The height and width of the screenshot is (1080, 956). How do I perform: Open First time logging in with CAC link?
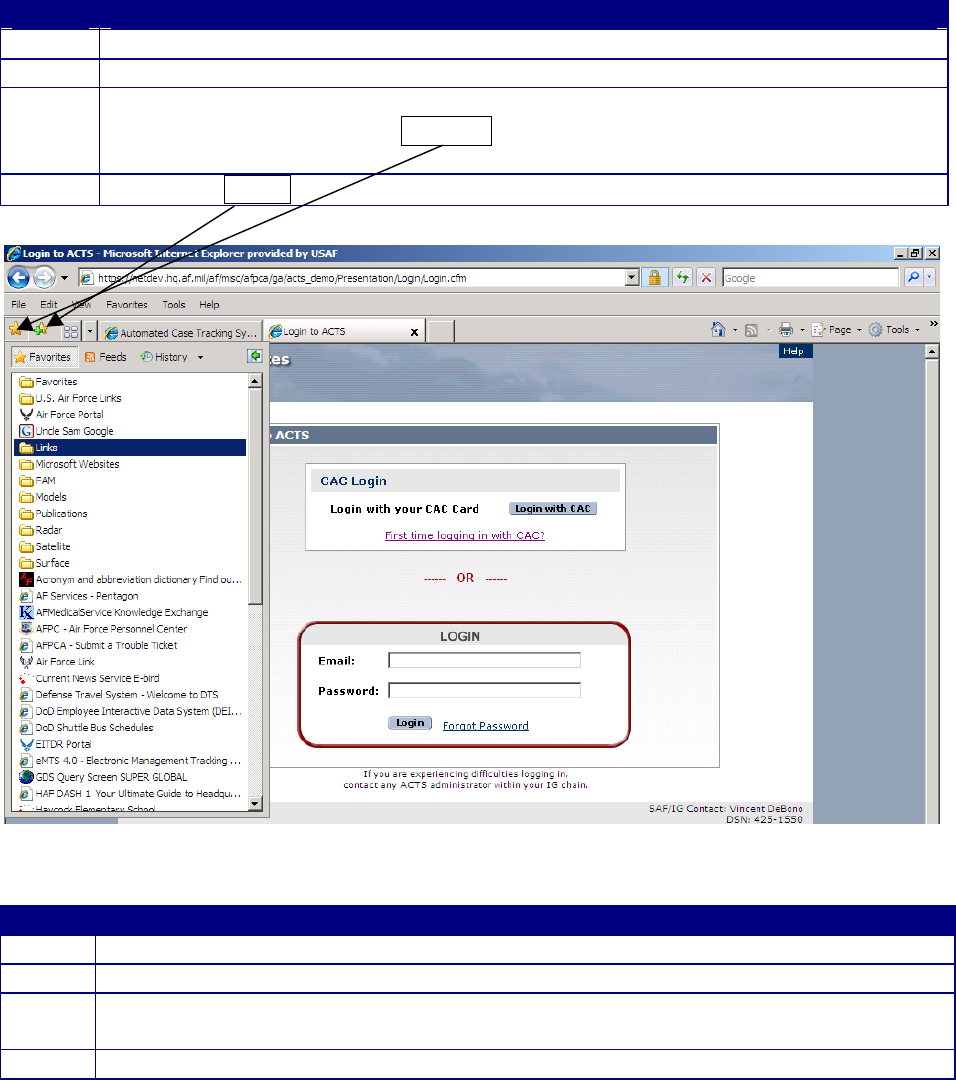(465, 535)
